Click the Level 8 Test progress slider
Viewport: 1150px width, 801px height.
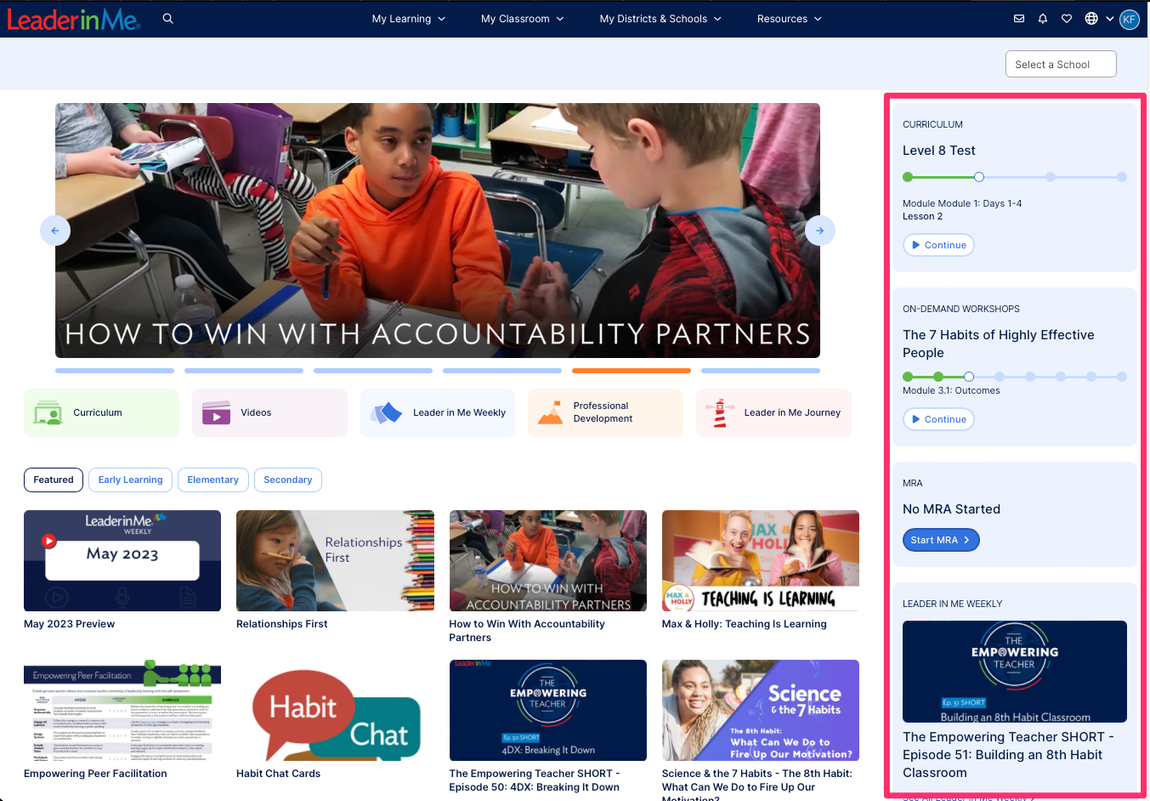click(978, 176)
